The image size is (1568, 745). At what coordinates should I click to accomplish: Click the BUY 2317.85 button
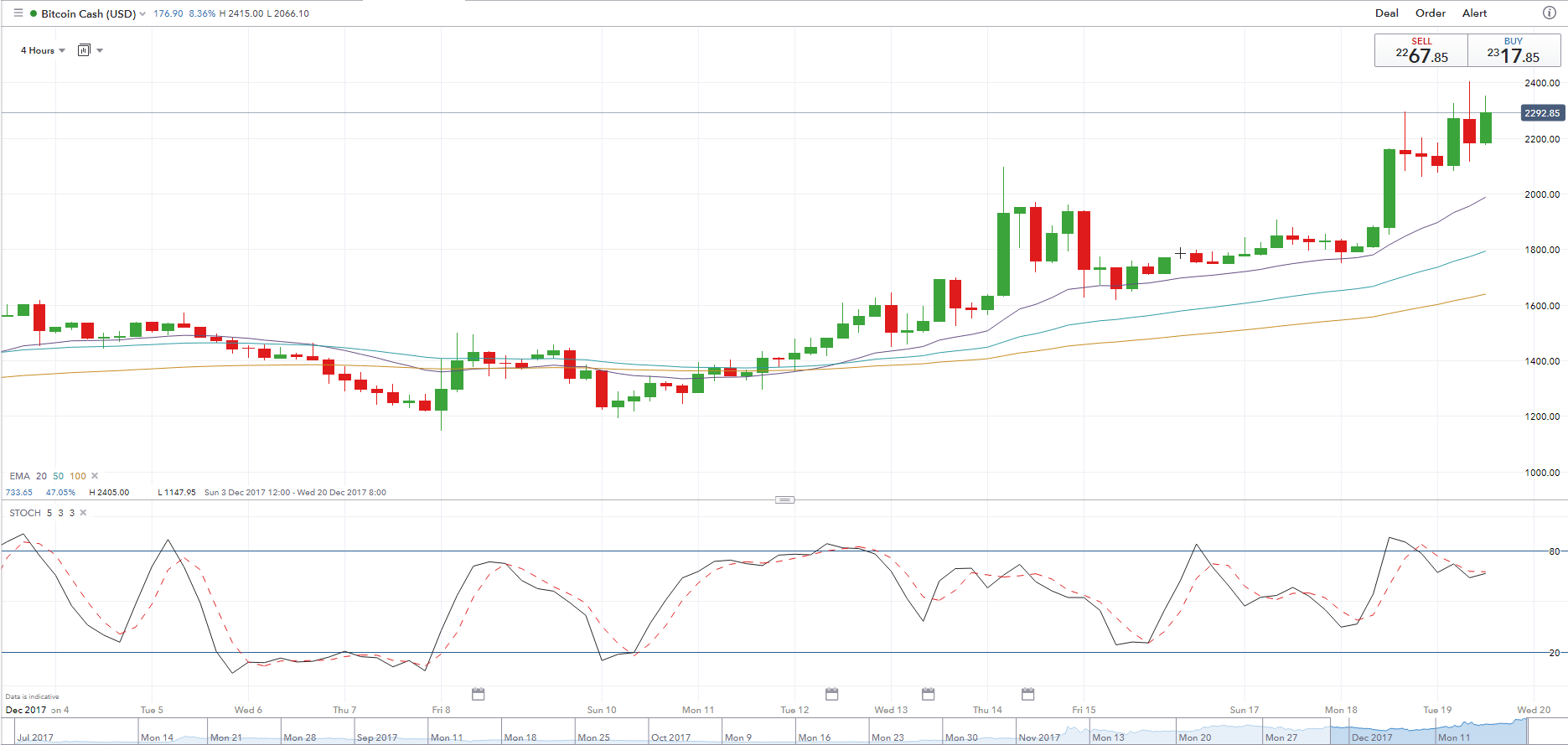click(x=1514, y=50)
